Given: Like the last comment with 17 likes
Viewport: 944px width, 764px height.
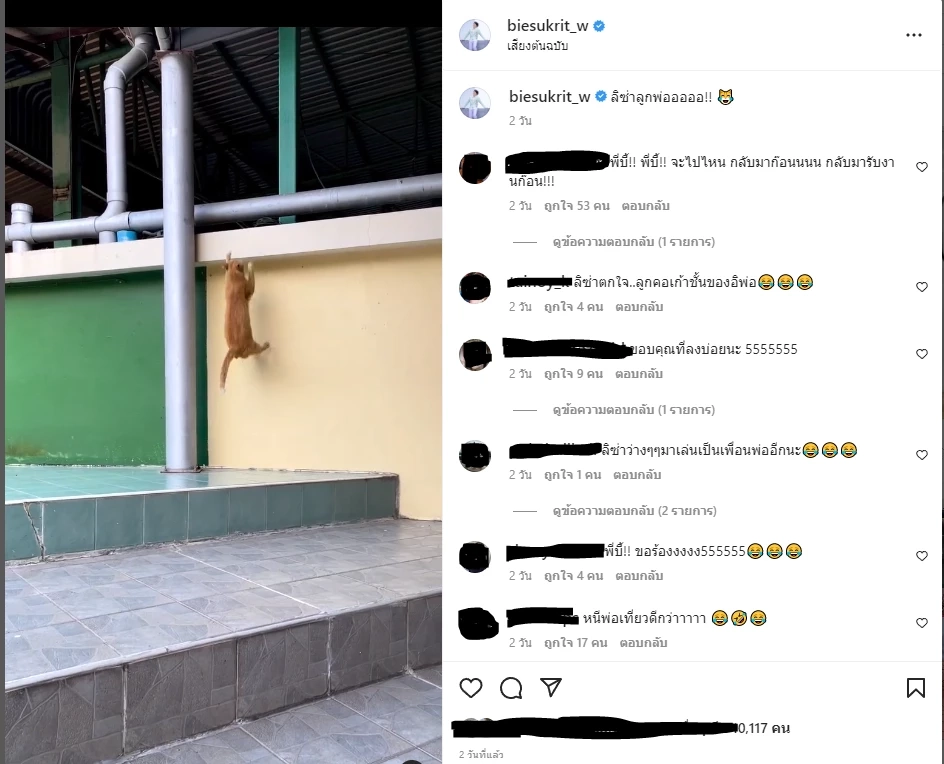Looking at the screenshot, I should click(x=922, y=623).
